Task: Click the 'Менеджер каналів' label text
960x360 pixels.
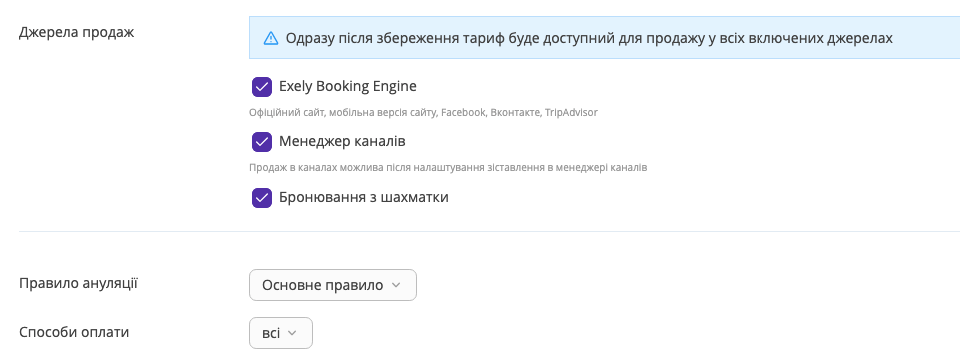Action: point(342,141)
